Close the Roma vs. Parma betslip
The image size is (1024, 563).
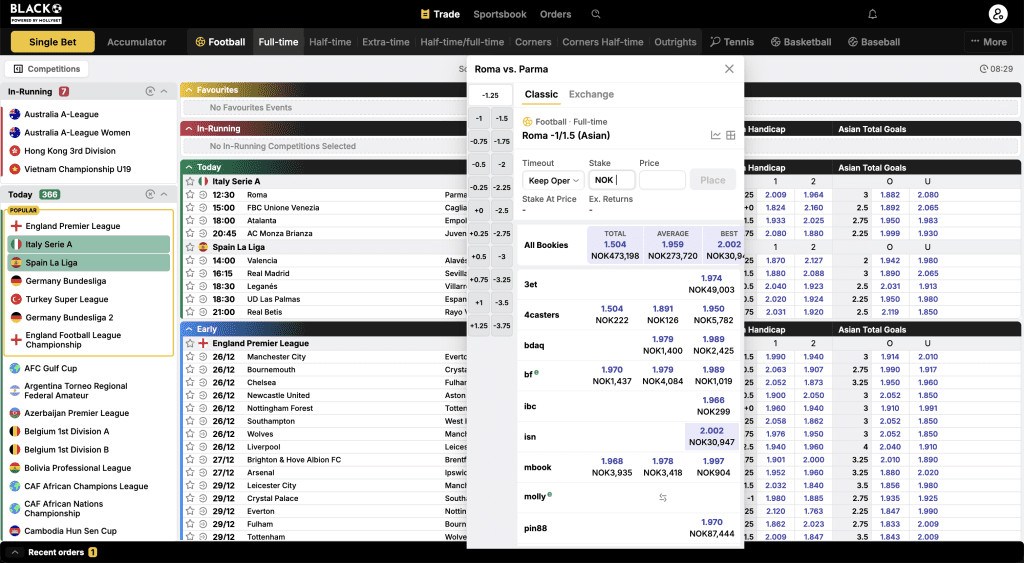(x=729, y=69)
